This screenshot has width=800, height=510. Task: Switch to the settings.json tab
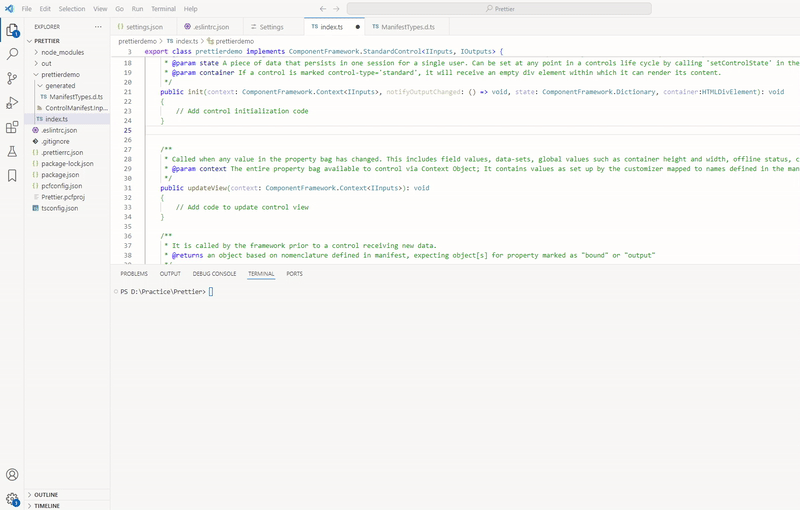coord(144,27)
